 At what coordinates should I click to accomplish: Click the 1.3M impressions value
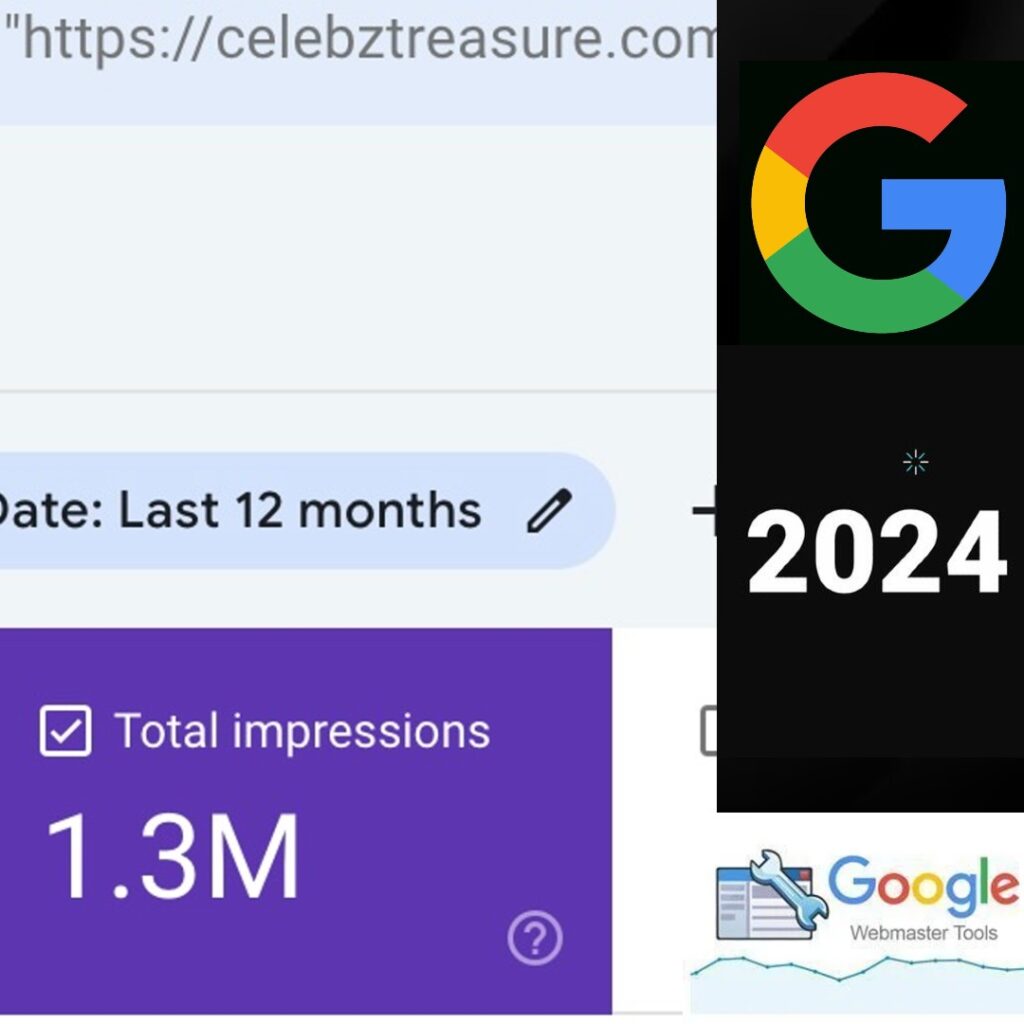(173, 856)
